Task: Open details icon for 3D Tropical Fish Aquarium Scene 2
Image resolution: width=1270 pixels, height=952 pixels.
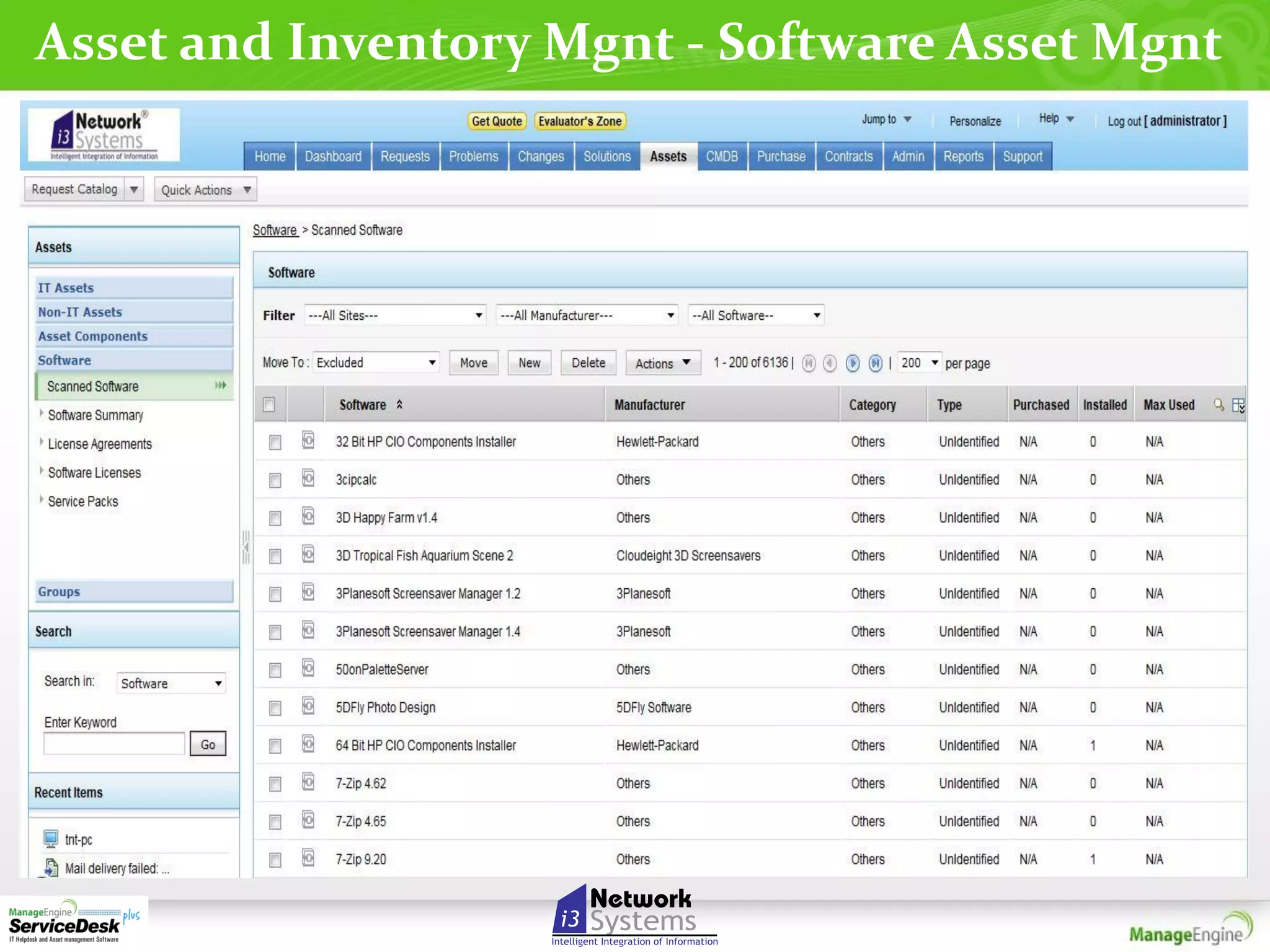Action: click(x=308, y=553)
